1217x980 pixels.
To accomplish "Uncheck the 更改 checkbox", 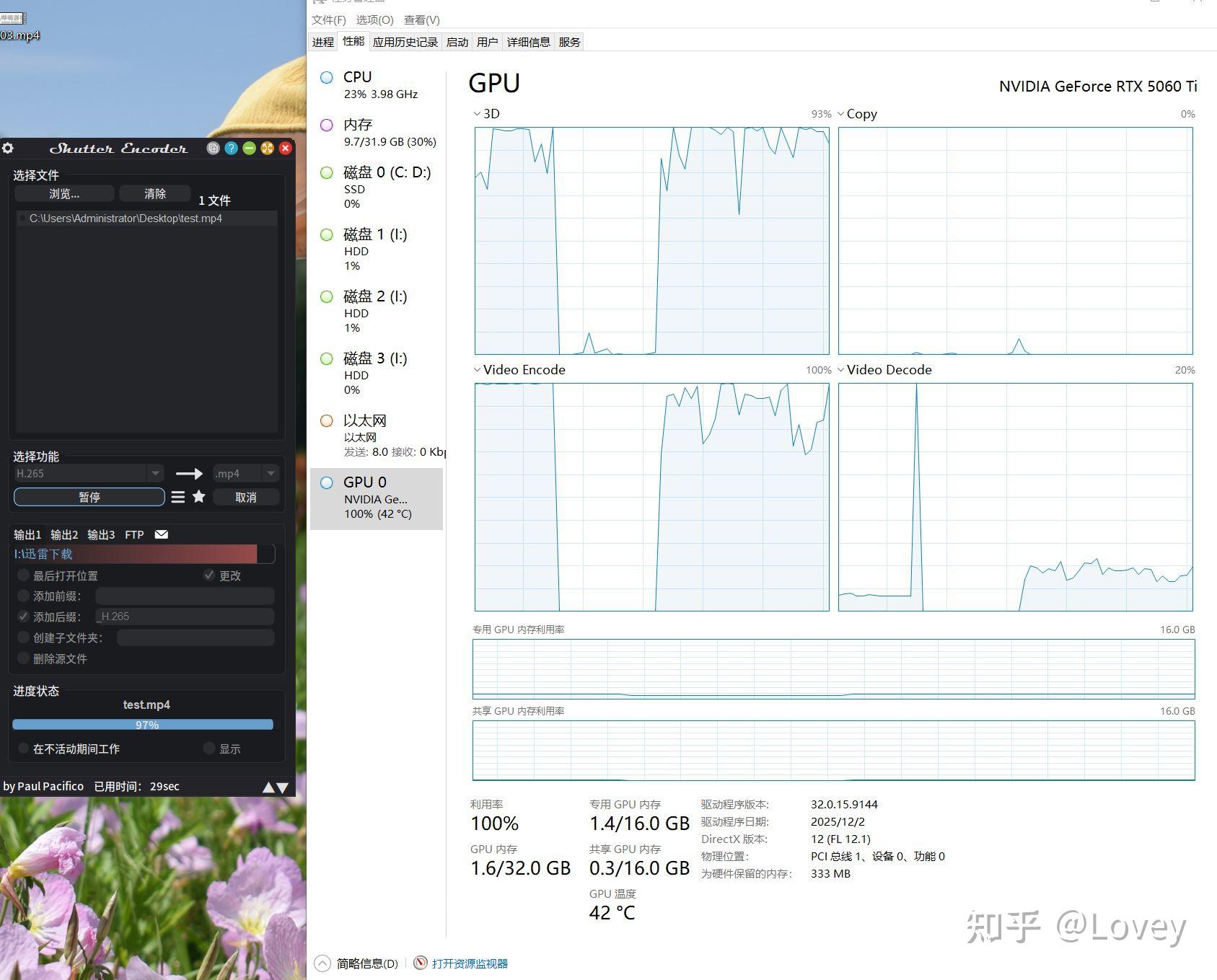I will tap(210, 575).
